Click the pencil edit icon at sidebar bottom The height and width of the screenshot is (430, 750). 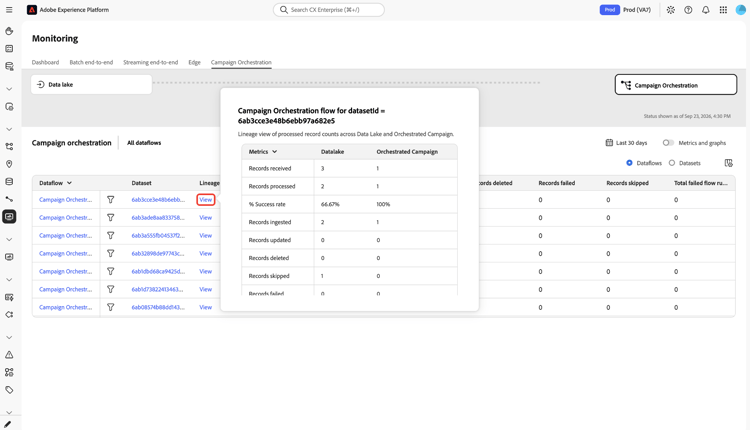tap(8, 424)
